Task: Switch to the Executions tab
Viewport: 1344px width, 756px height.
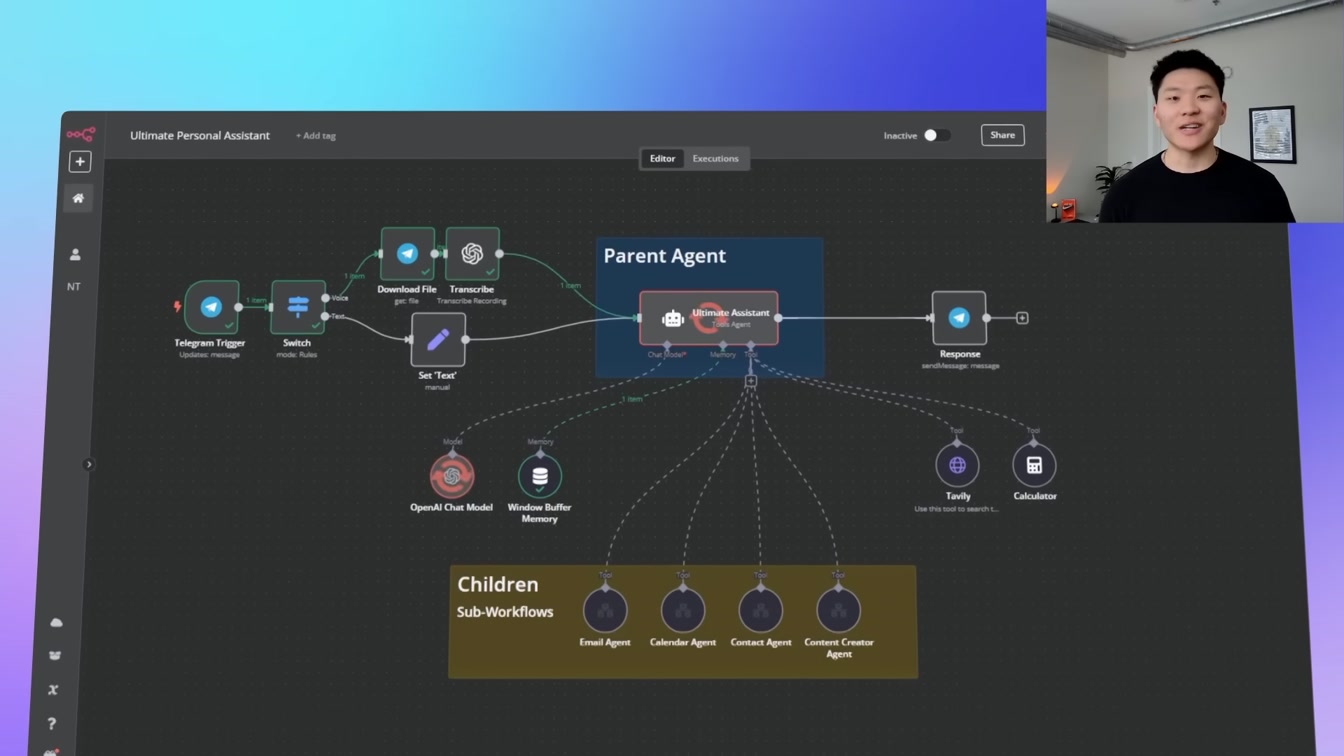Action: [x=716, y=158]
